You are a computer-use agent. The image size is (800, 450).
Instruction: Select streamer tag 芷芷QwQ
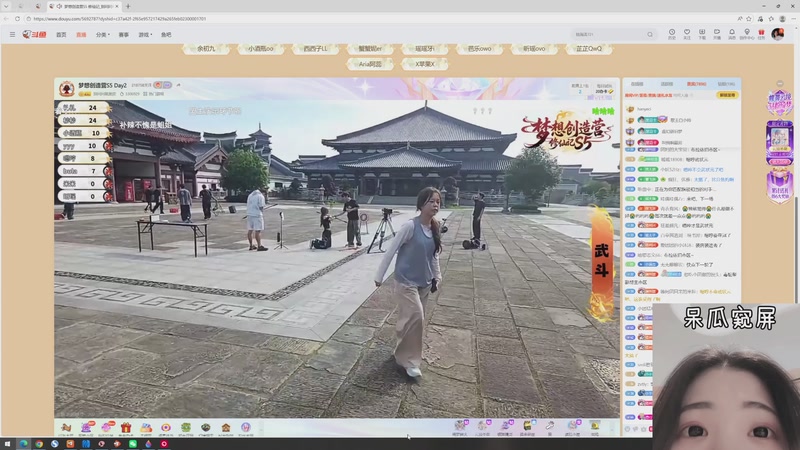(x=589, y=49)
